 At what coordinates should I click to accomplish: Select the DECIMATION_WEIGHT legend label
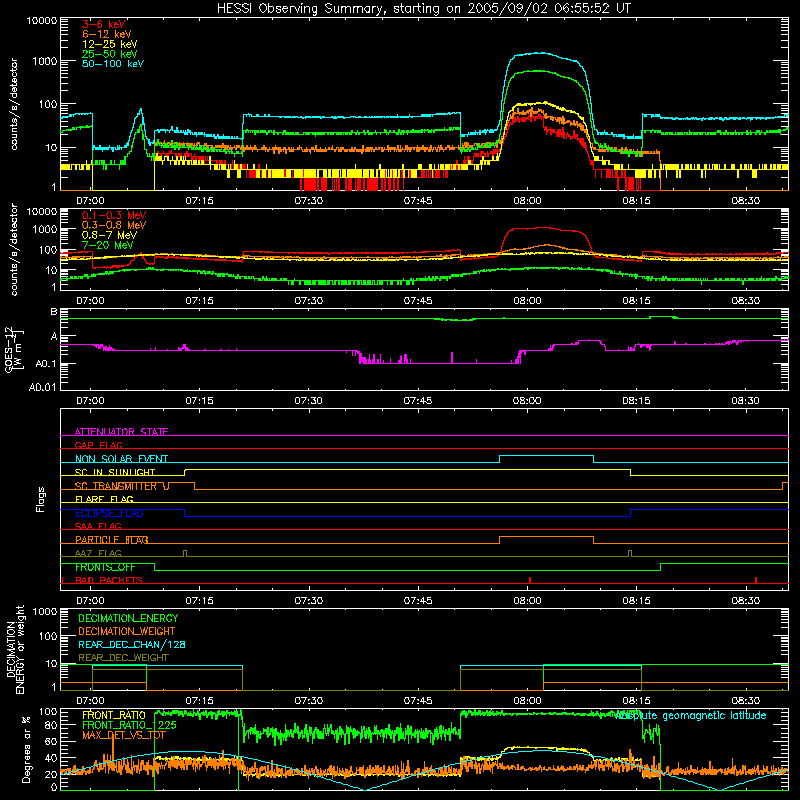[127, 632]
